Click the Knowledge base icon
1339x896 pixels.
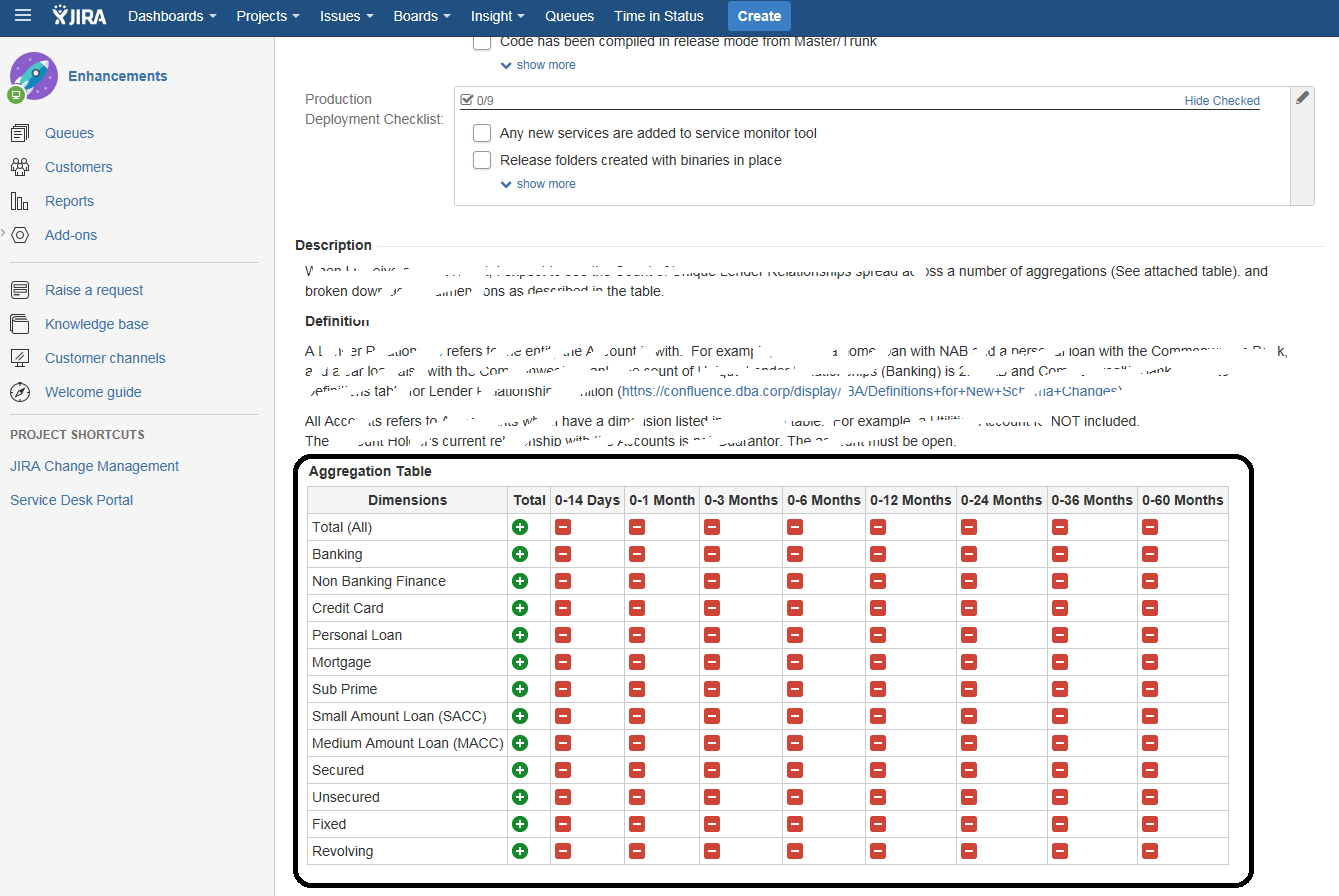(x=20, y=324)
